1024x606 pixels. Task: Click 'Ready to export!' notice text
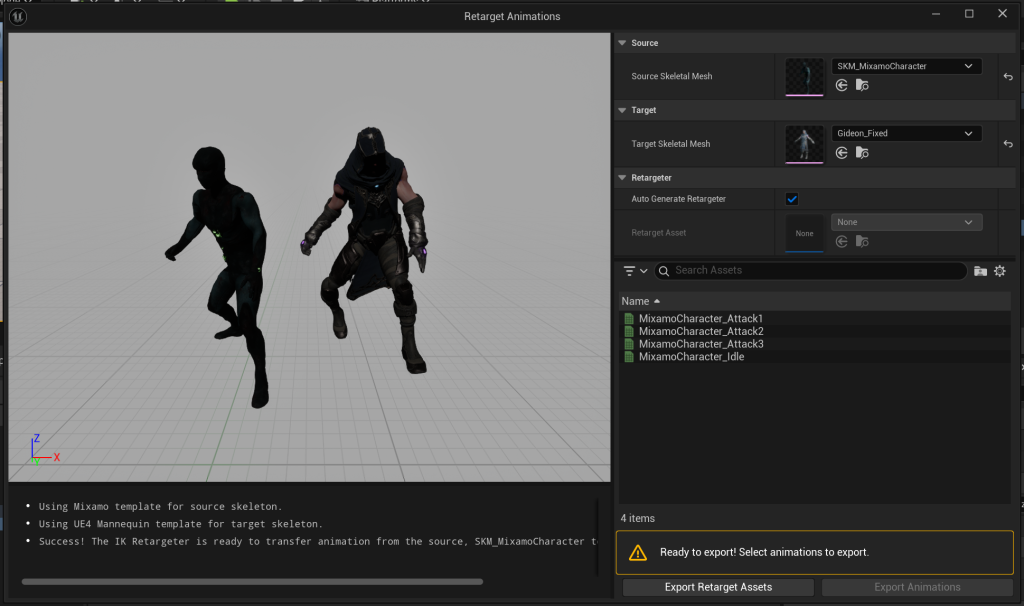tap(764, 552)
